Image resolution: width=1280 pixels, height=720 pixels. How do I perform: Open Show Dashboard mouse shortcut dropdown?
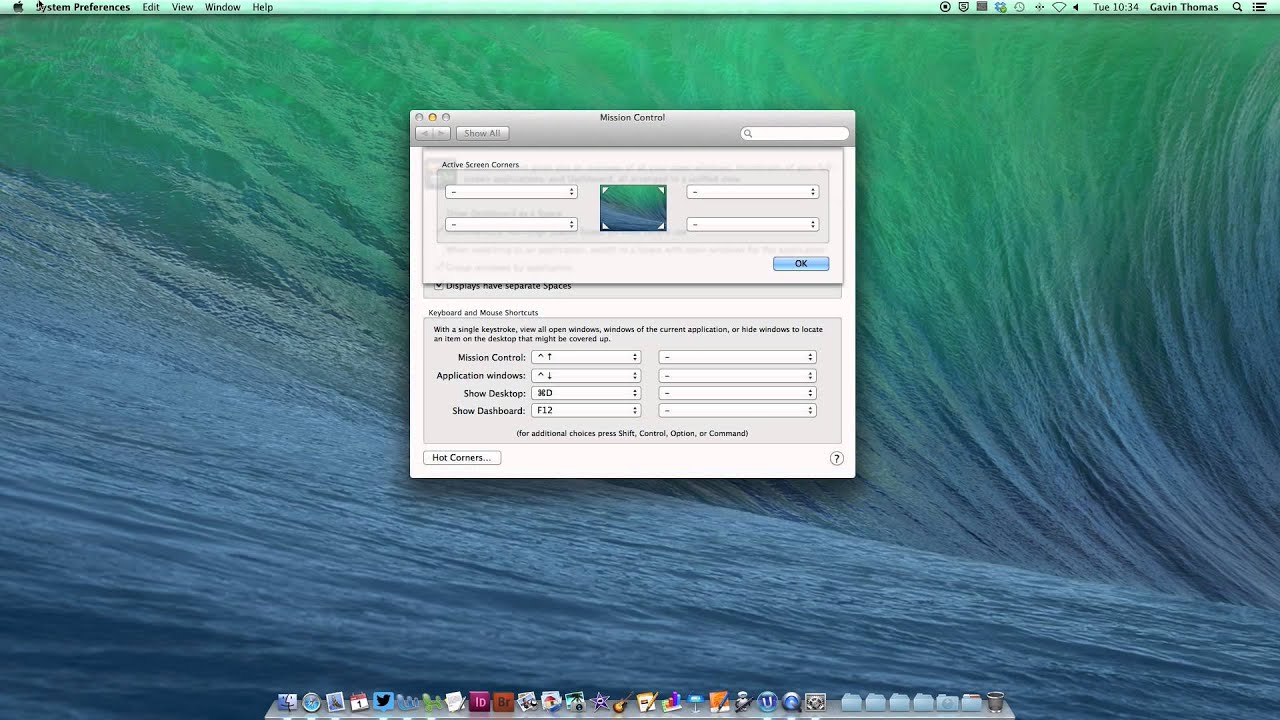pyautogui.click(x=738, y=410)
